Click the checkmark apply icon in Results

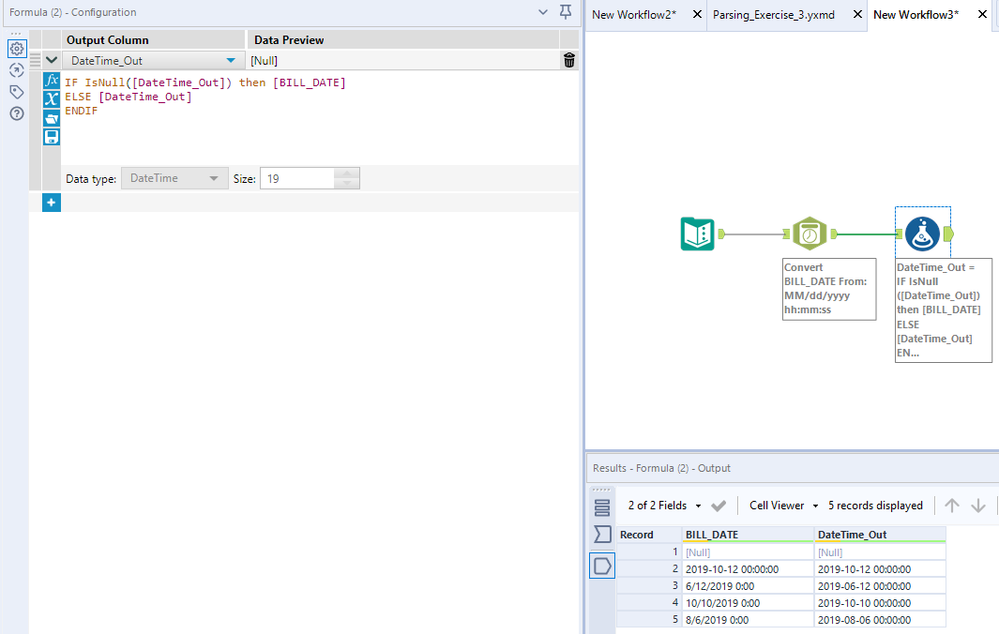pyautogui.click(x=719, y=505)
